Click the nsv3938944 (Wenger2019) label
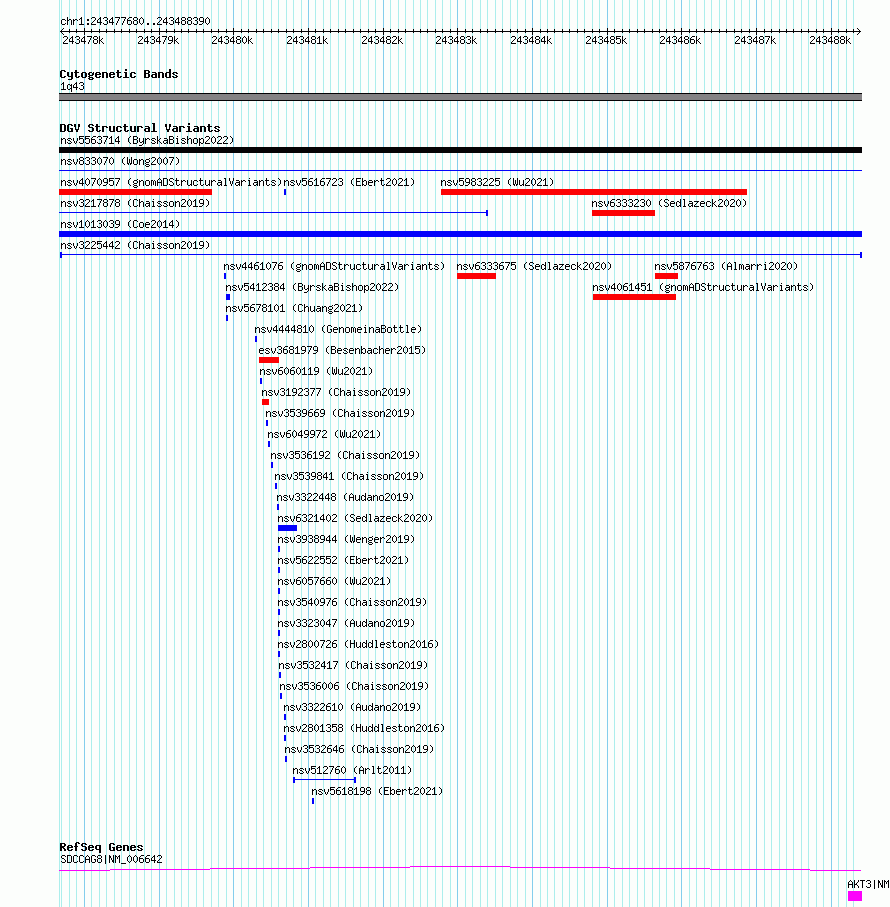The width and height of the screenshot is (890, 907). tap(346, 540)
